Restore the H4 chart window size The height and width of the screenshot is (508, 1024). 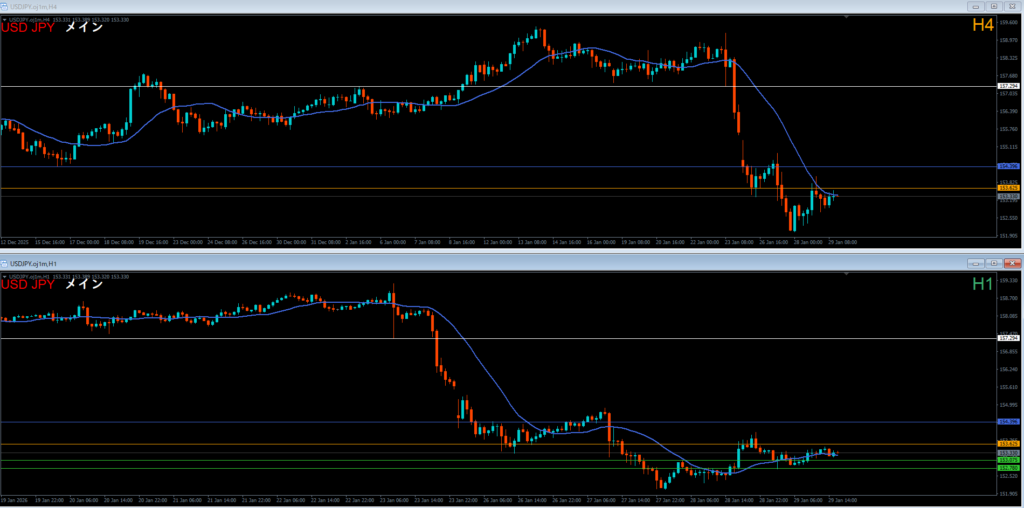click(x=996, y=5)
